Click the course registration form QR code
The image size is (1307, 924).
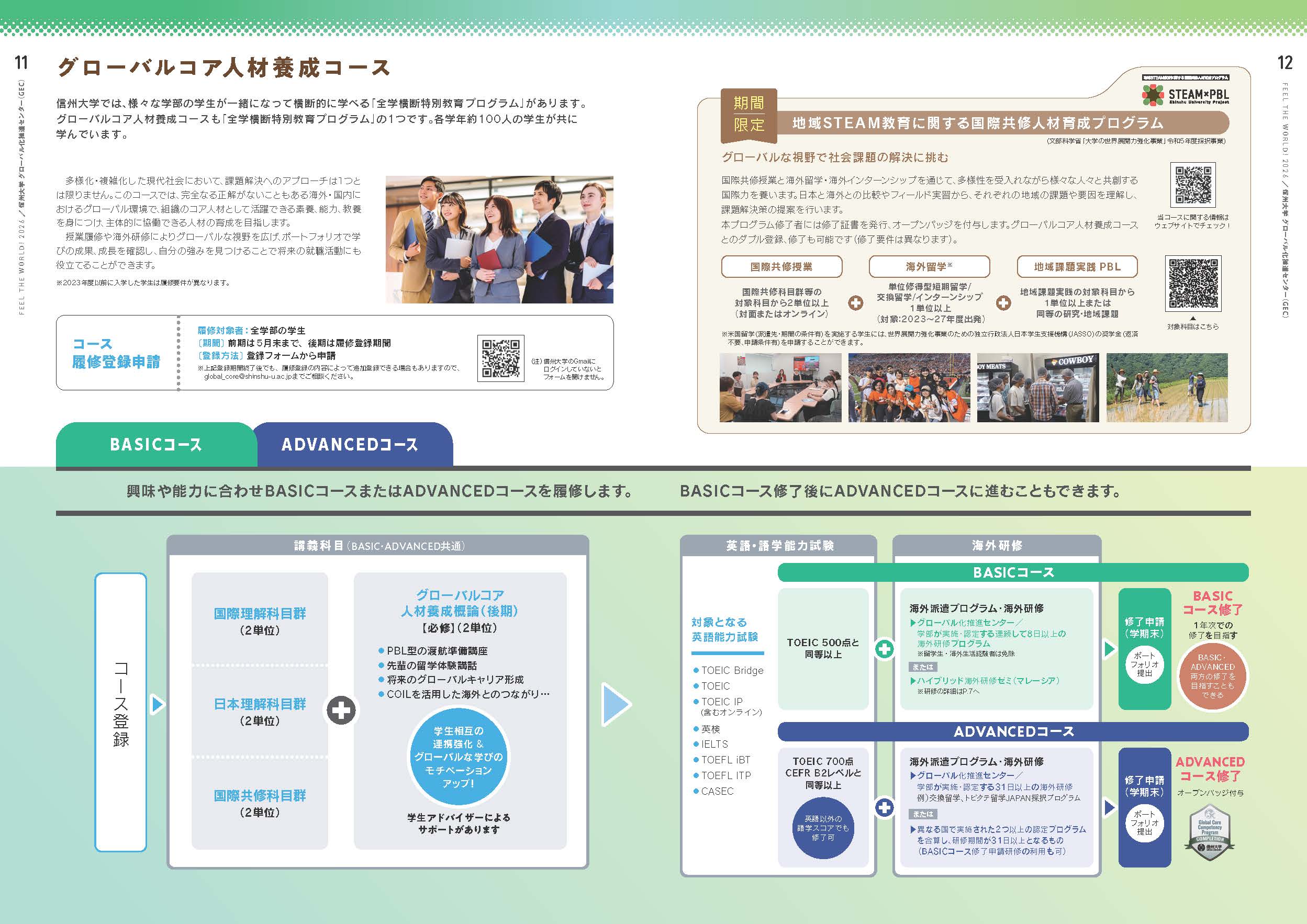(x=500, y=358)
